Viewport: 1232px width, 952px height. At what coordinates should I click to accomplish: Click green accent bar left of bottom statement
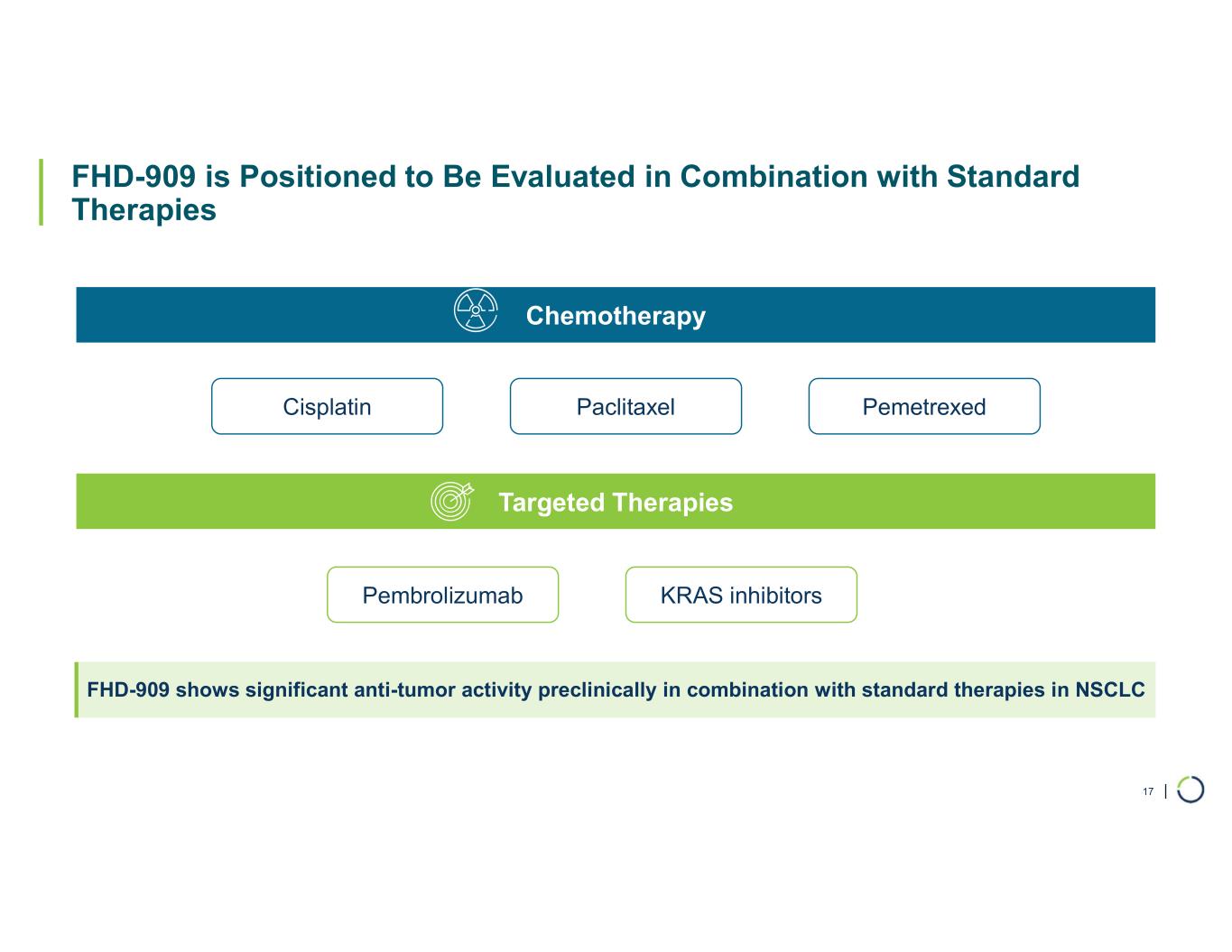click(x=77, y=690)
